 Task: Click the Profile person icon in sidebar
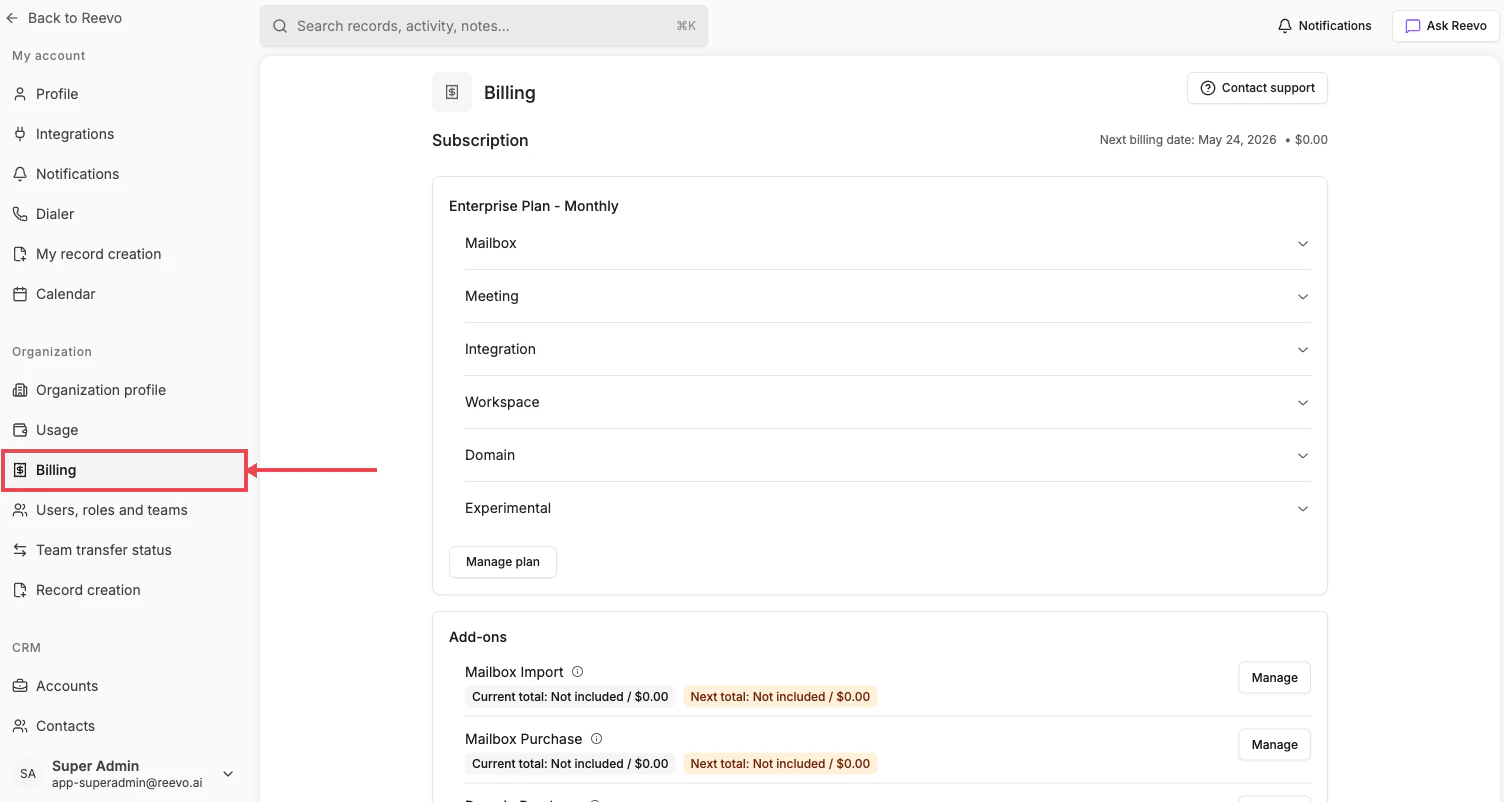tap(20, 94)
